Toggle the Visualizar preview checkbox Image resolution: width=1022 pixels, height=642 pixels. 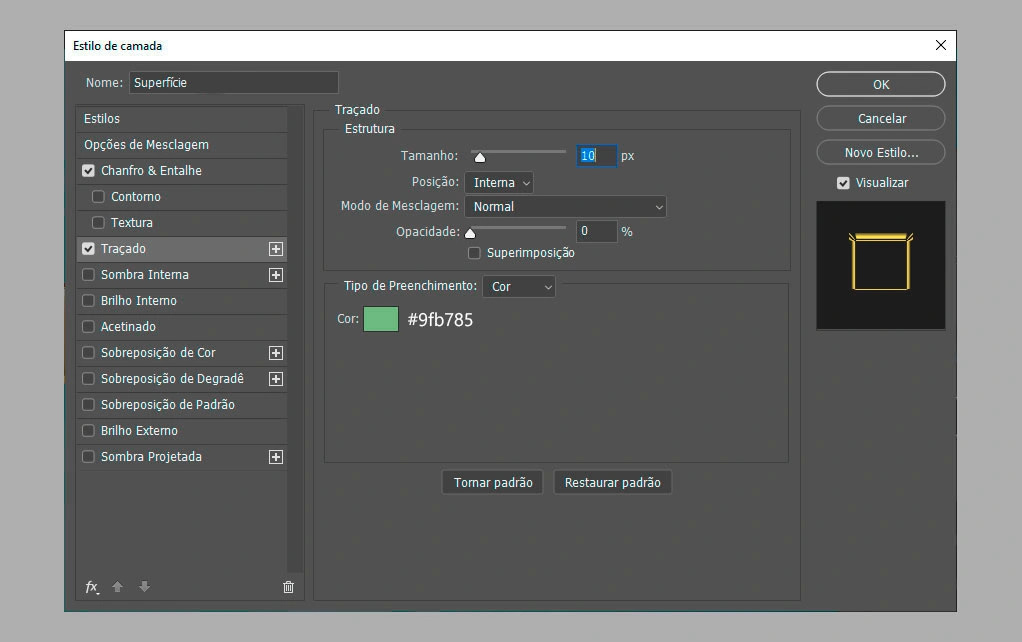[x=843, y=183]
